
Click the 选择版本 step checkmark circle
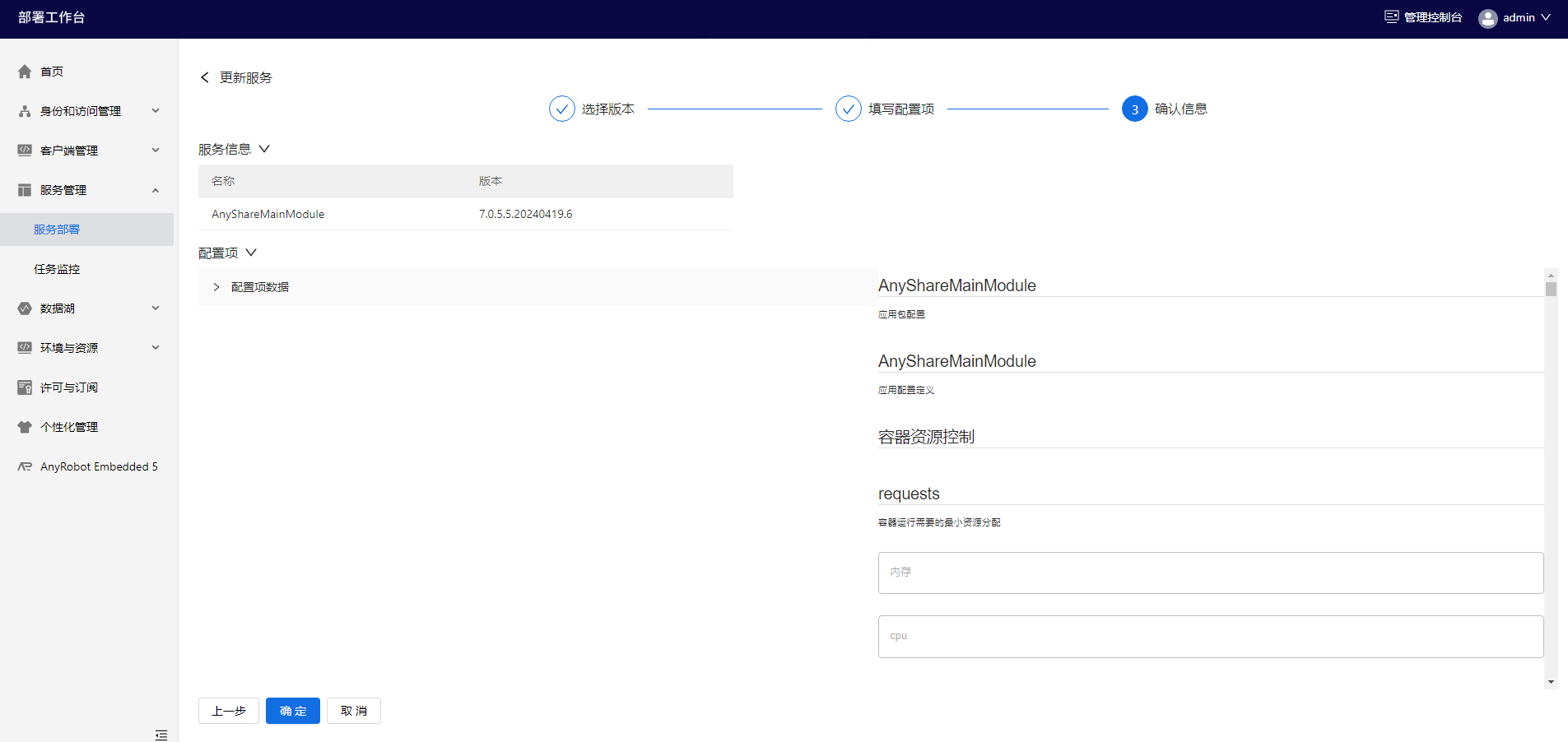[562, 109]
